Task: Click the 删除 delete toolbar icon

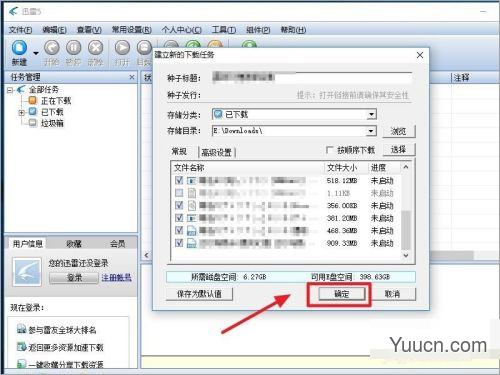Action: [x=95, y=48]
